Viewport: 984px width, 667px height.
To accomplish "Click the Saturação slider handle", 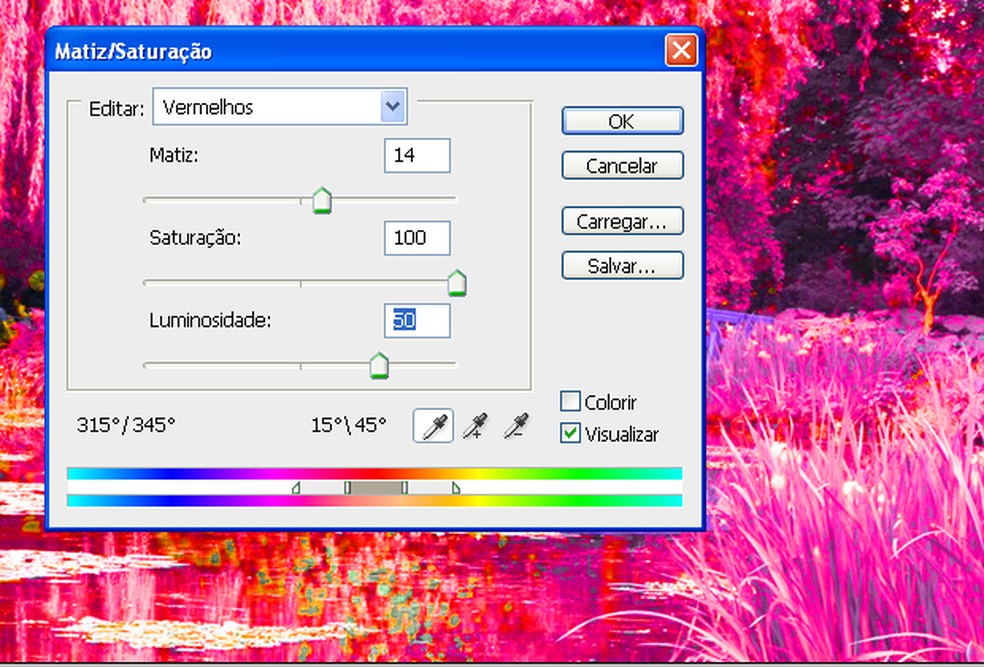I will click(457, 283).
